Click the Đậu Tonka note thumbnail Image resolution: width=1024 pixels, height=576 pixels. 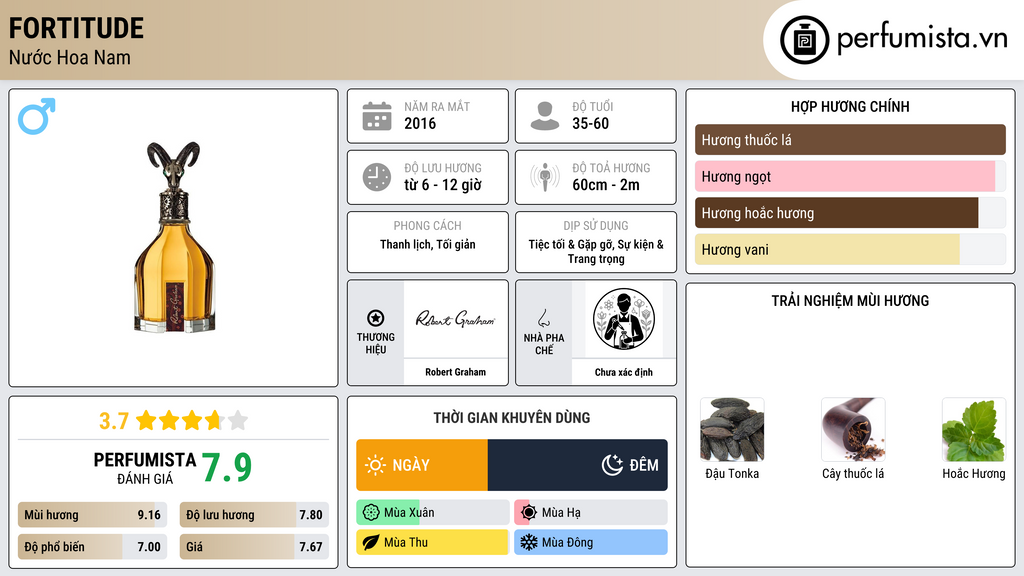[732, 430]
